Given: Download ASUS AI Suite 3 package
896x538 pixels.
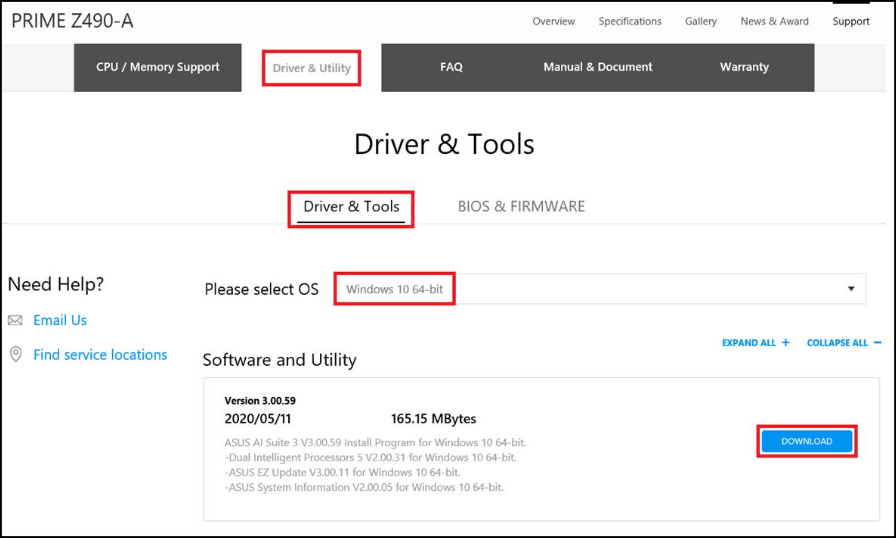Looking at the screenshot, I should [x=806, y=441].
